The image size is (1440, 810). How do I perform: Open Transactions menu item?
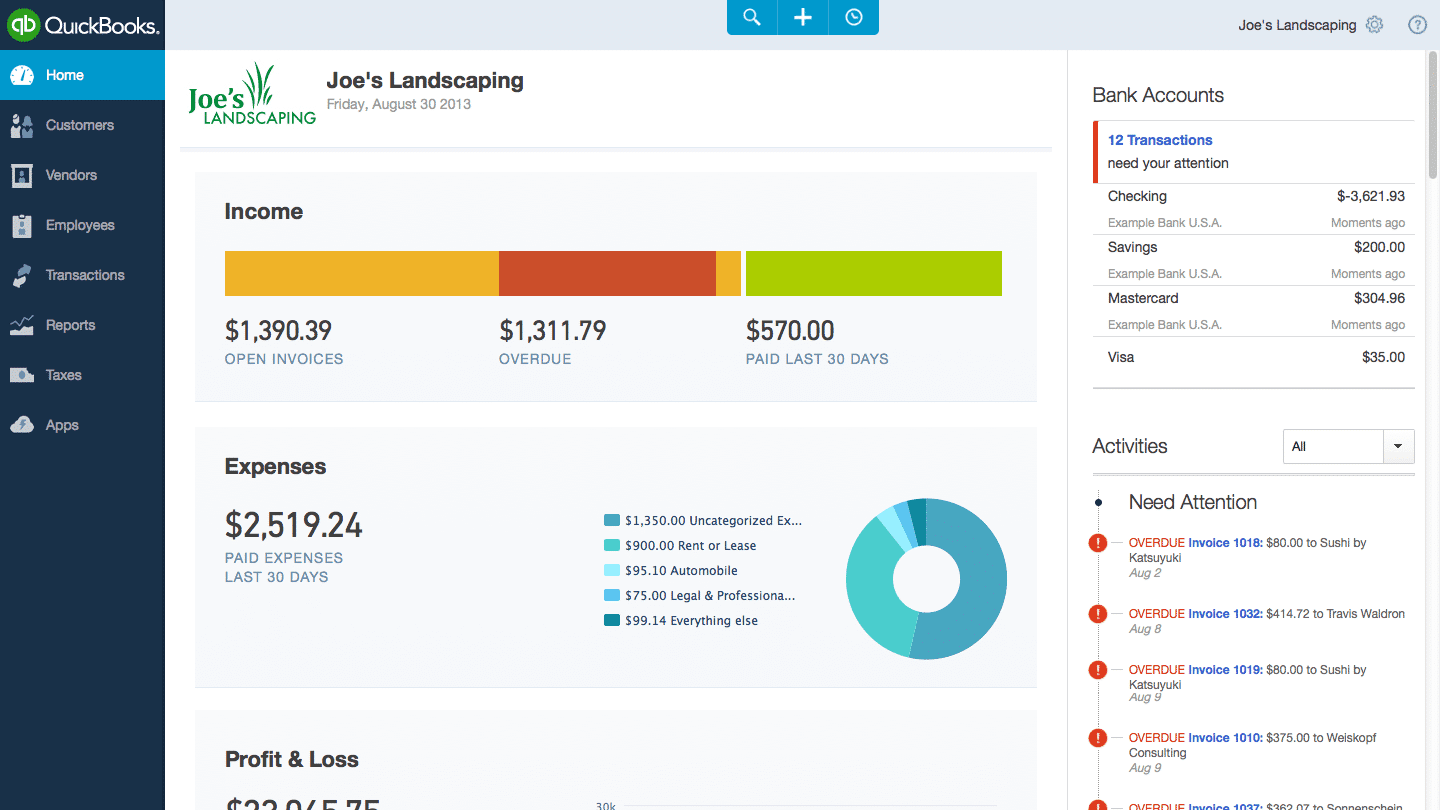[82, 275]
